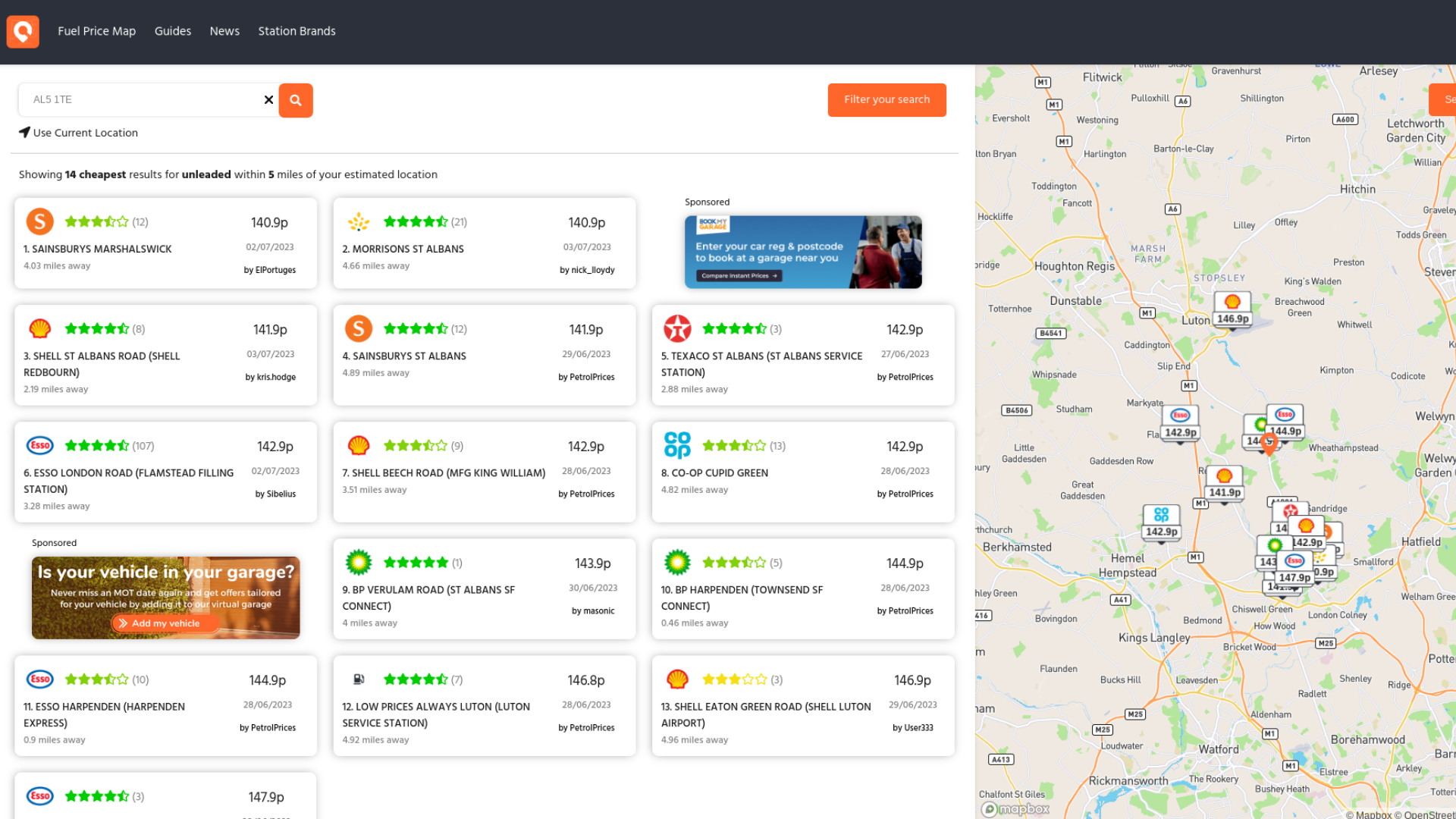Click Filter your search button

point(887,100)
